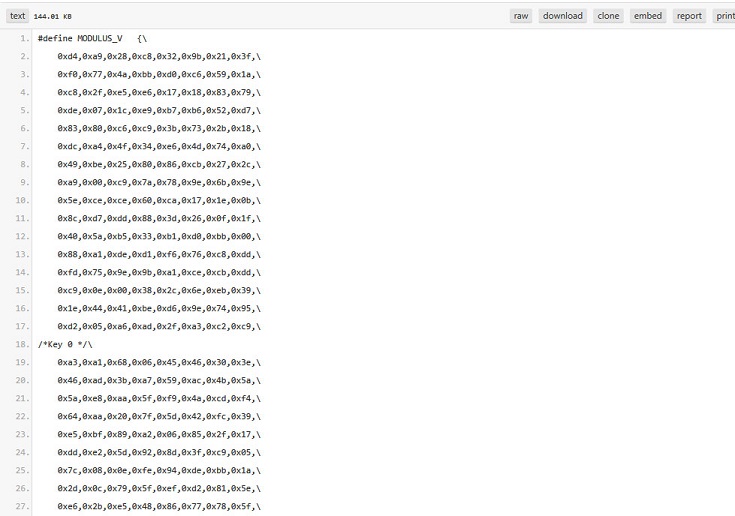This screenshot has height=516, width=735.
Task: Click line number 1 in the gutter
Action: [24, 38]
